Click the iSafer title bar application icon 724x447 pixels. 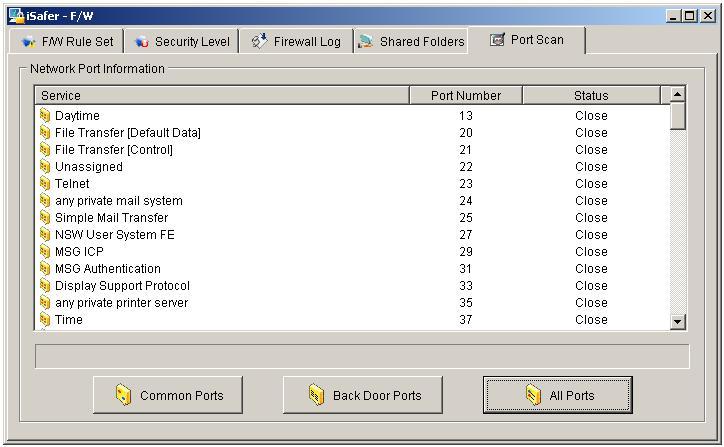coord(17,15)
